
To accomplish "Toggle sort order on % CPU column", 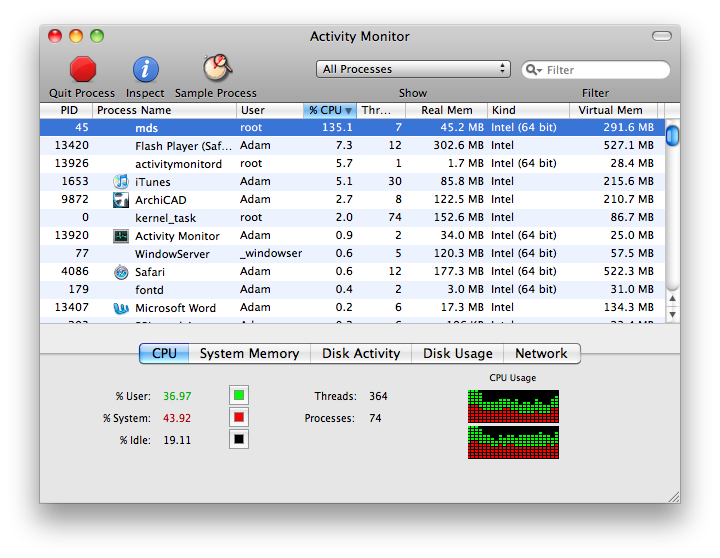I will pos(329,110).
